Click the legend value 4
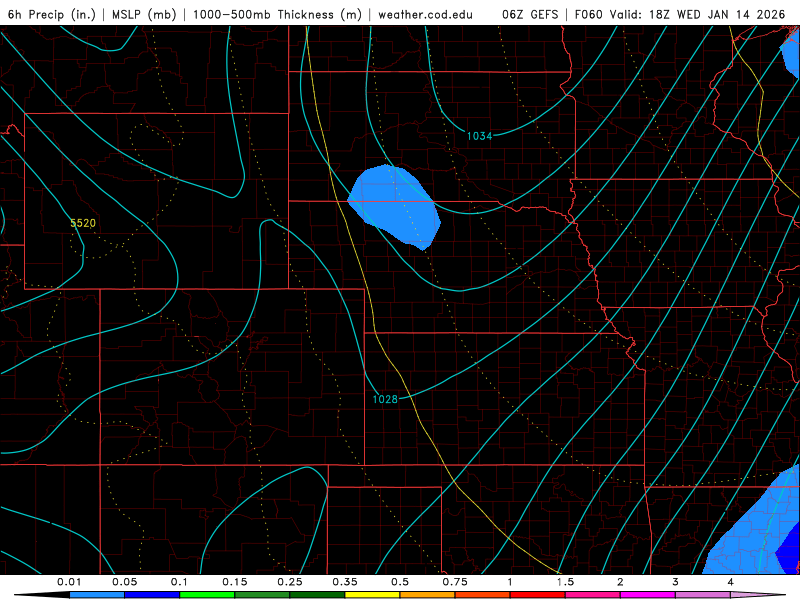Image resolution: width=800 pixels, height=600 pixels. pyautogui.click(x=731, y=582)
